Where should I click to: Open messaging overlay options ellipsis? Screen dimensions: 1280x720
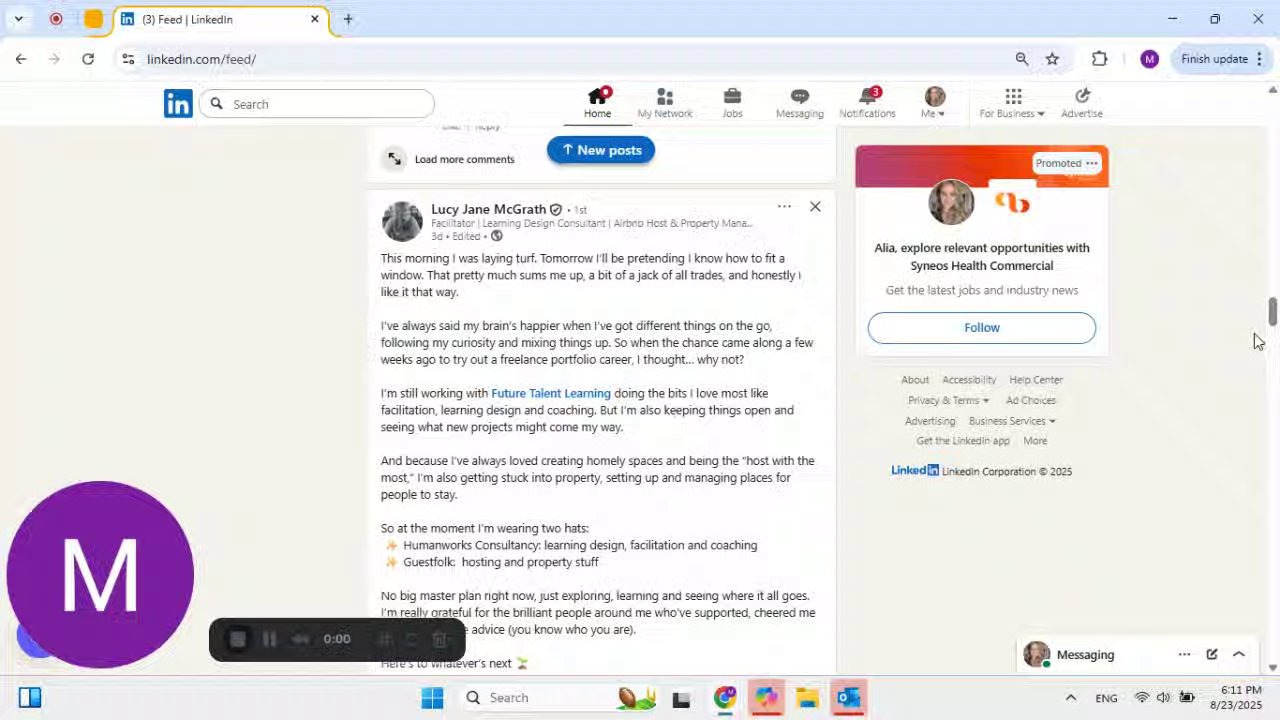click(x=1184, y=654)
